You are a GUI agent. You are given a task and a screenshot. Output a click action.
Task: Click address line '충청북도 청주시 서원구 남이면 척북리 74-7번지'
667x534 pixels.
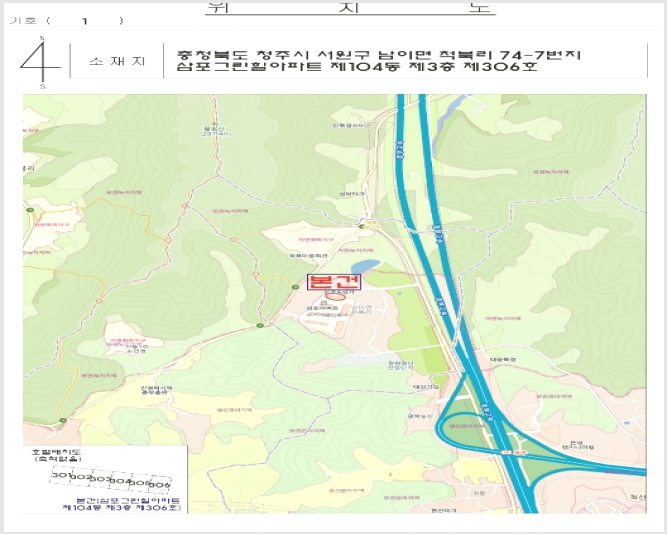[378, 55]
